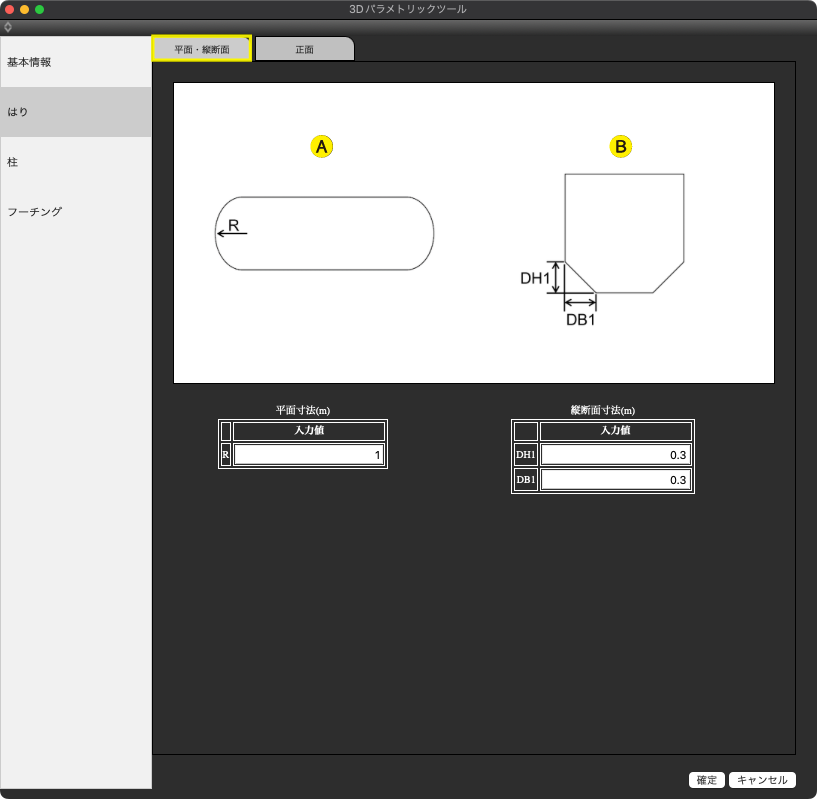This screenshot has height=799, width=817.
Task: Click the DH1 row label in the table
Action: pyautogui.click(x=526, y=454)
